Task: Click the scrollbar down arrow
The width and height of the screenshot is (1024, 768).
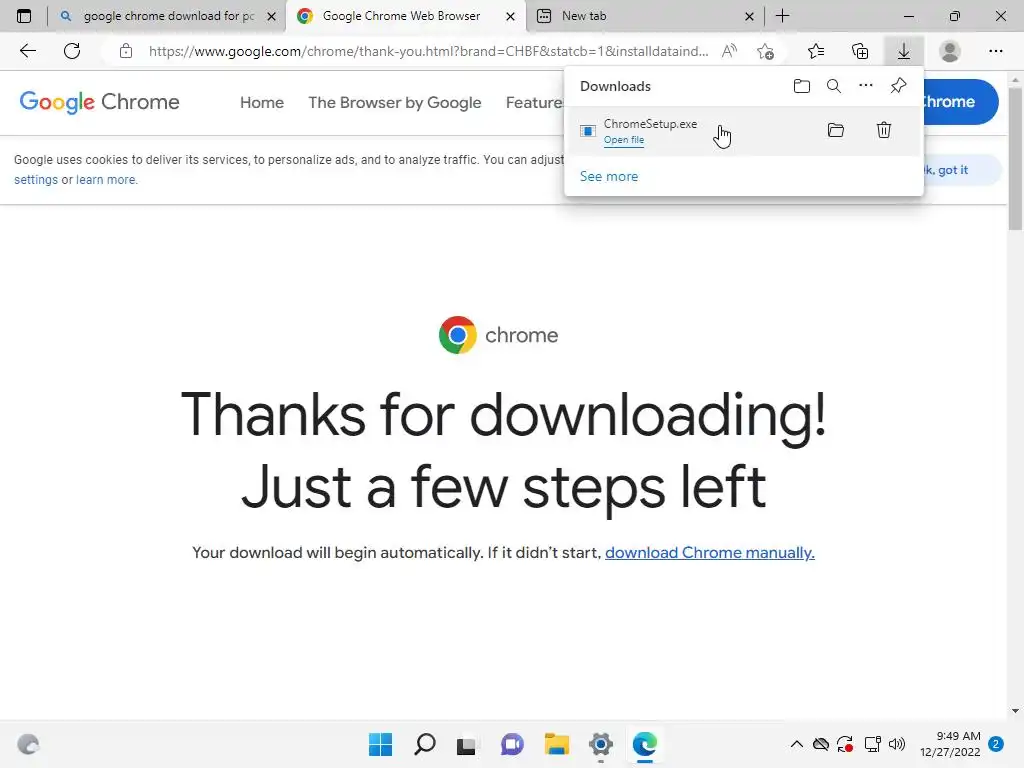Action: click(x=1015, y=711)
